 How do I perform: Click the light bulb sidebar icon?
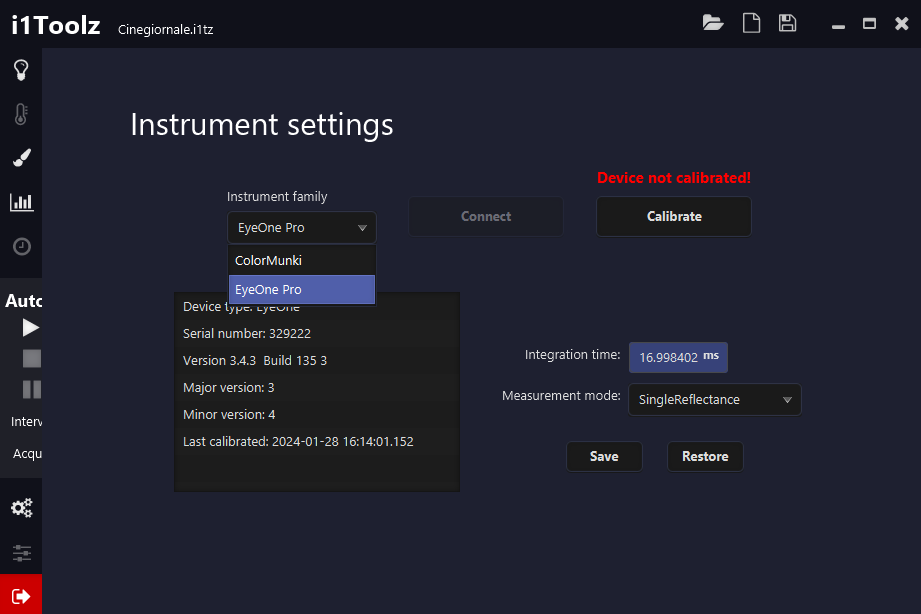point(21,70)
